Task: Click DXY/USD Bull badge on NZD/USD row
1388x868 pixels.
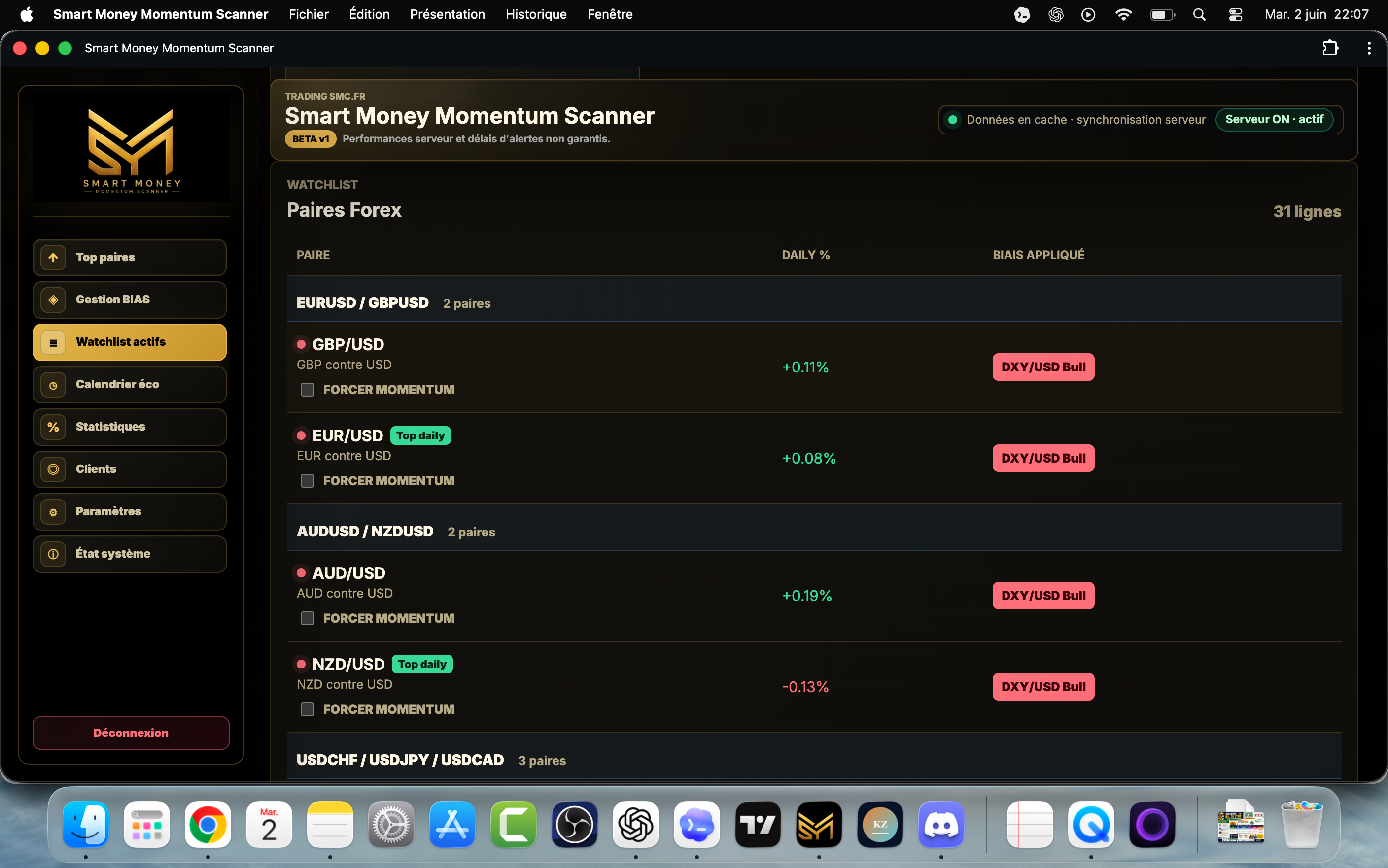Action: point(1043,687)
